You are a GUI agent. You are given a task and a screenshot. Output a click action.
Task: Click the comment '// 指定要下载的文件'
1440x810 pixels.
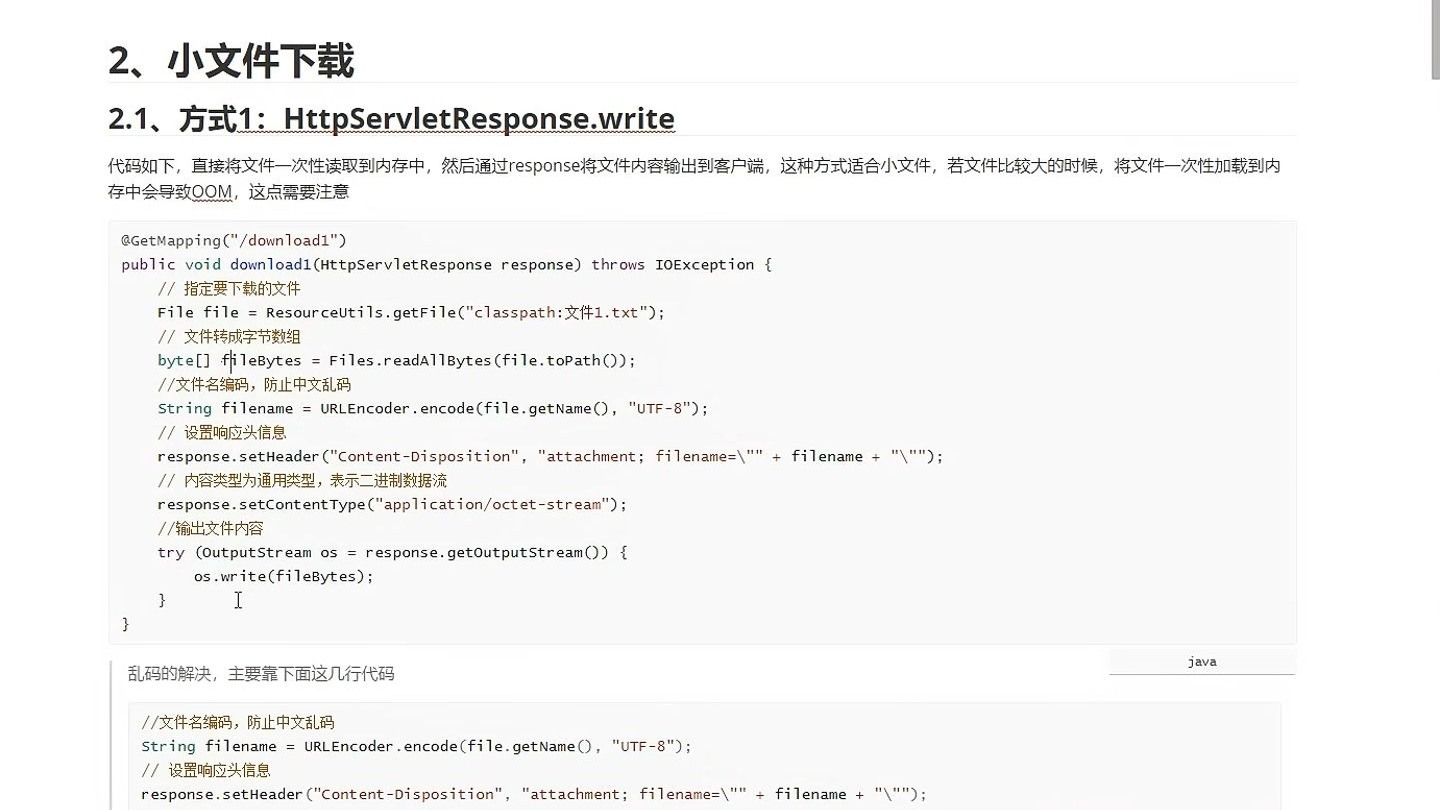tap(229, 288)
